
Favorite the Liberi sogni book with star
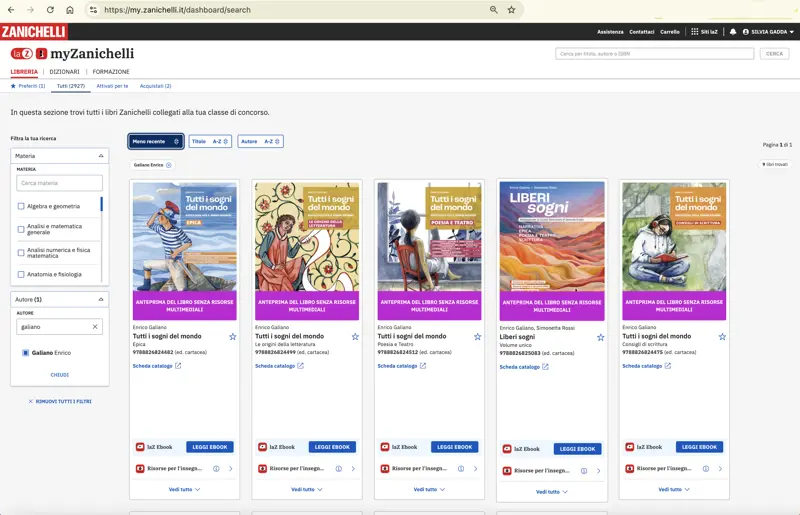click(x=600, y=338)
